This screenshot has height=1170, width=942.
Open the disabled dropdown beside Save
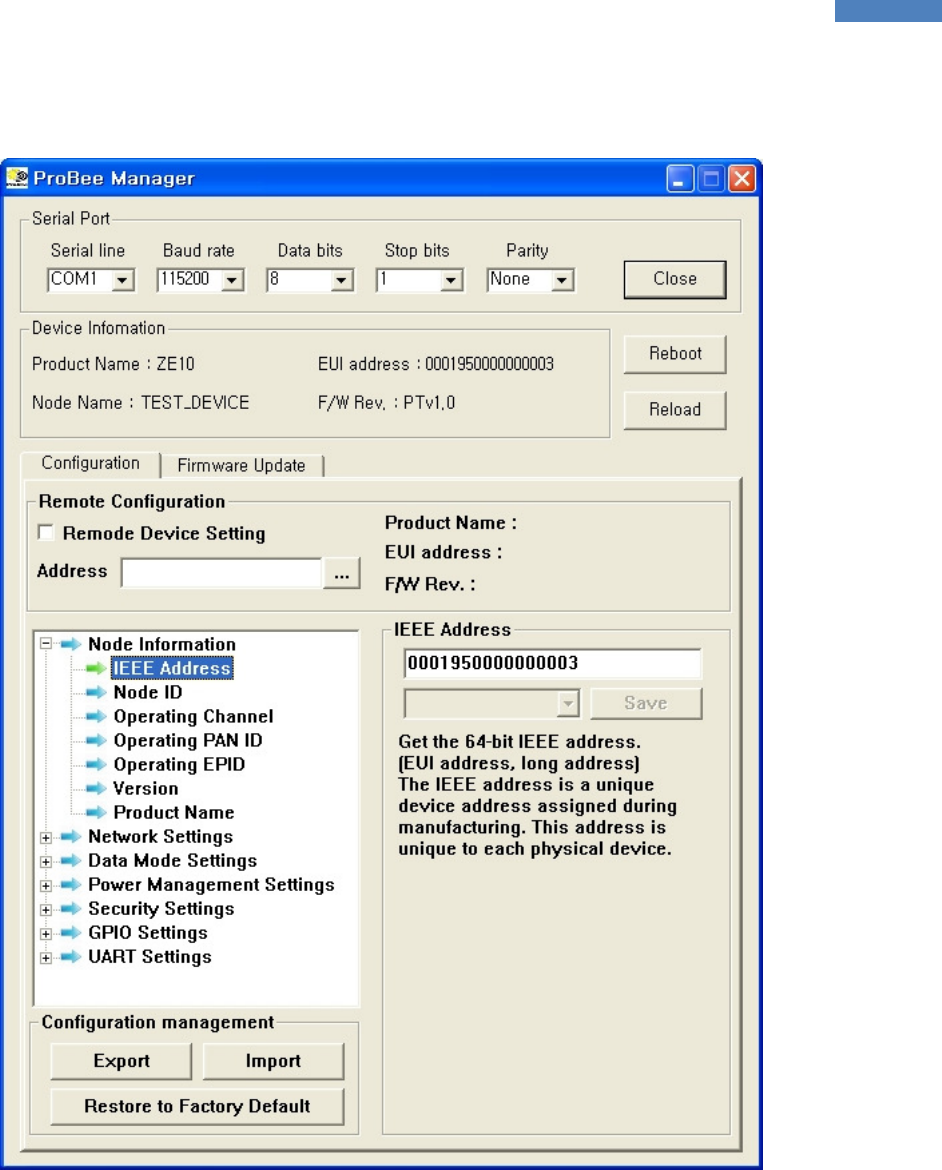[492, 703]
